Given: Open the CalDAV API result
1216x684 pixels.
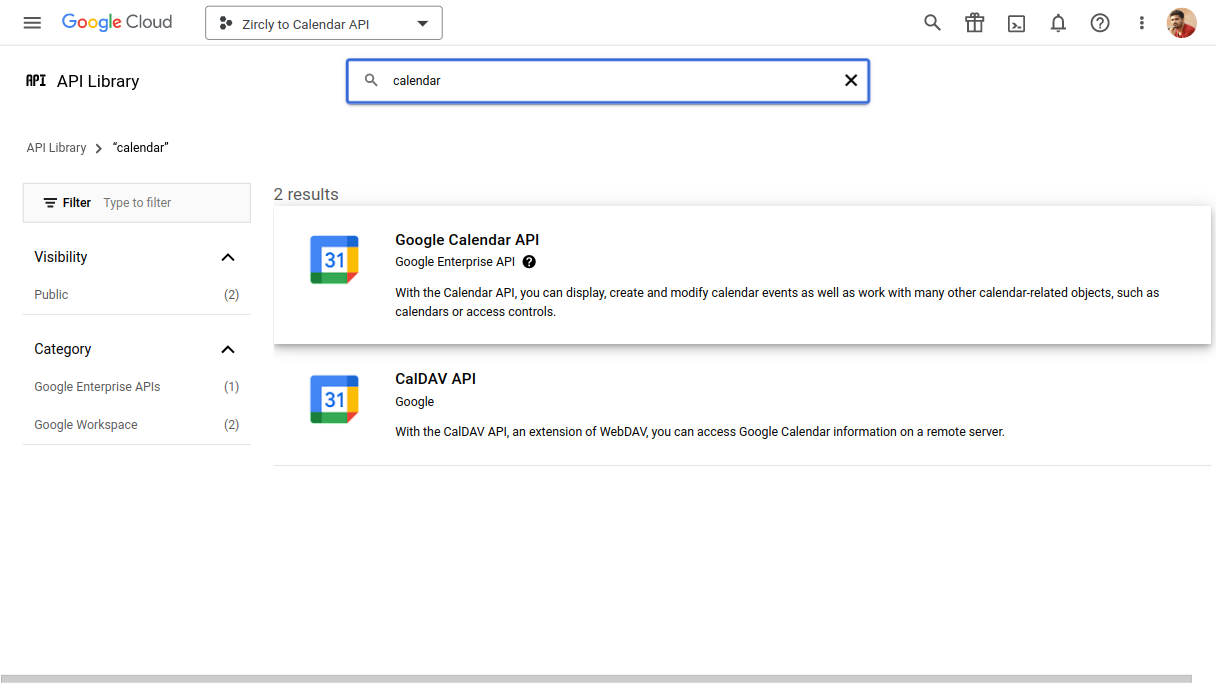Looking at the screenshot, I should 435,379.
